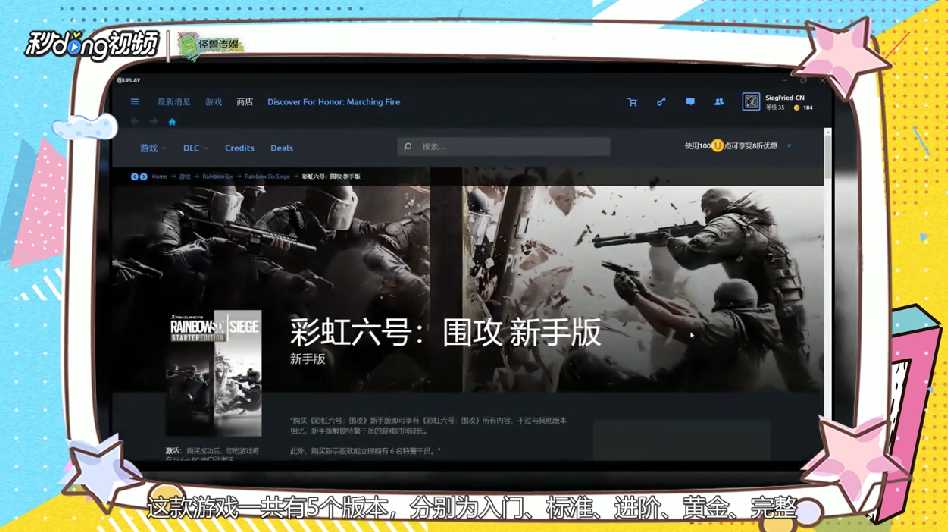Click the breadcrumb forward circle arrow
This screenshot has width=948, height=532.
[143, 177]
